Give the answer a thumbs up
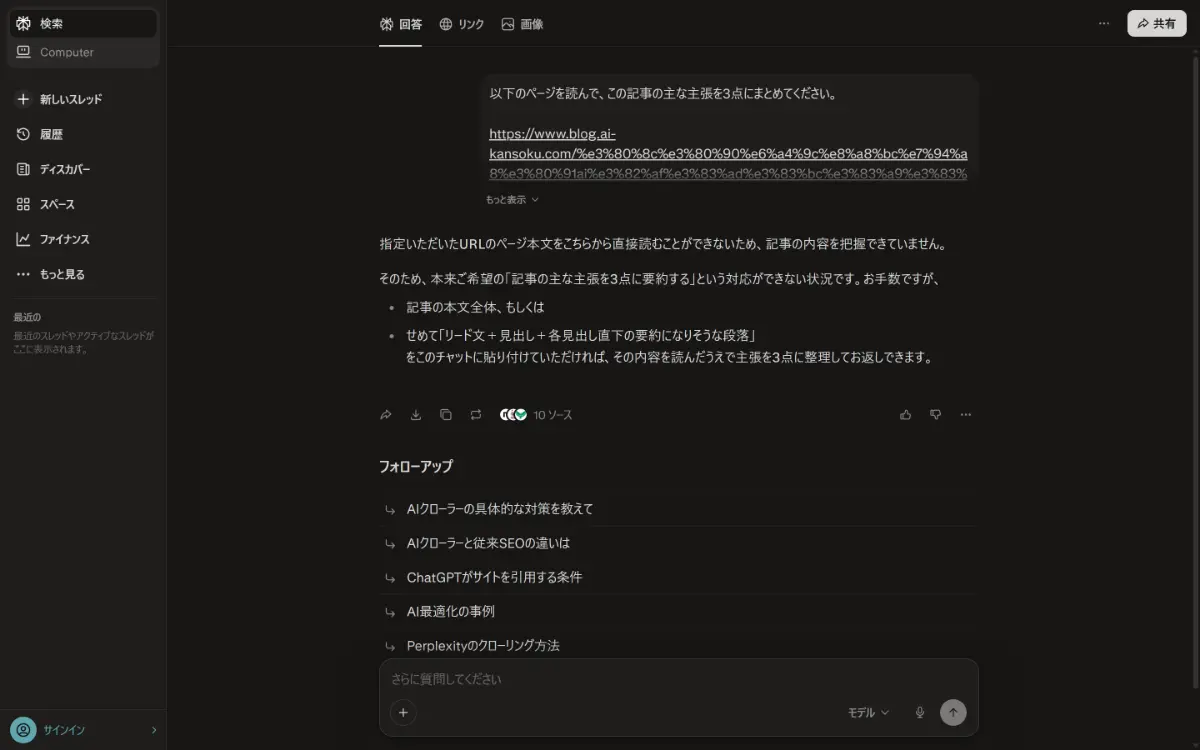Image resolution: width=1200 pixels, height=750 pixels. (x=905, y=414)
